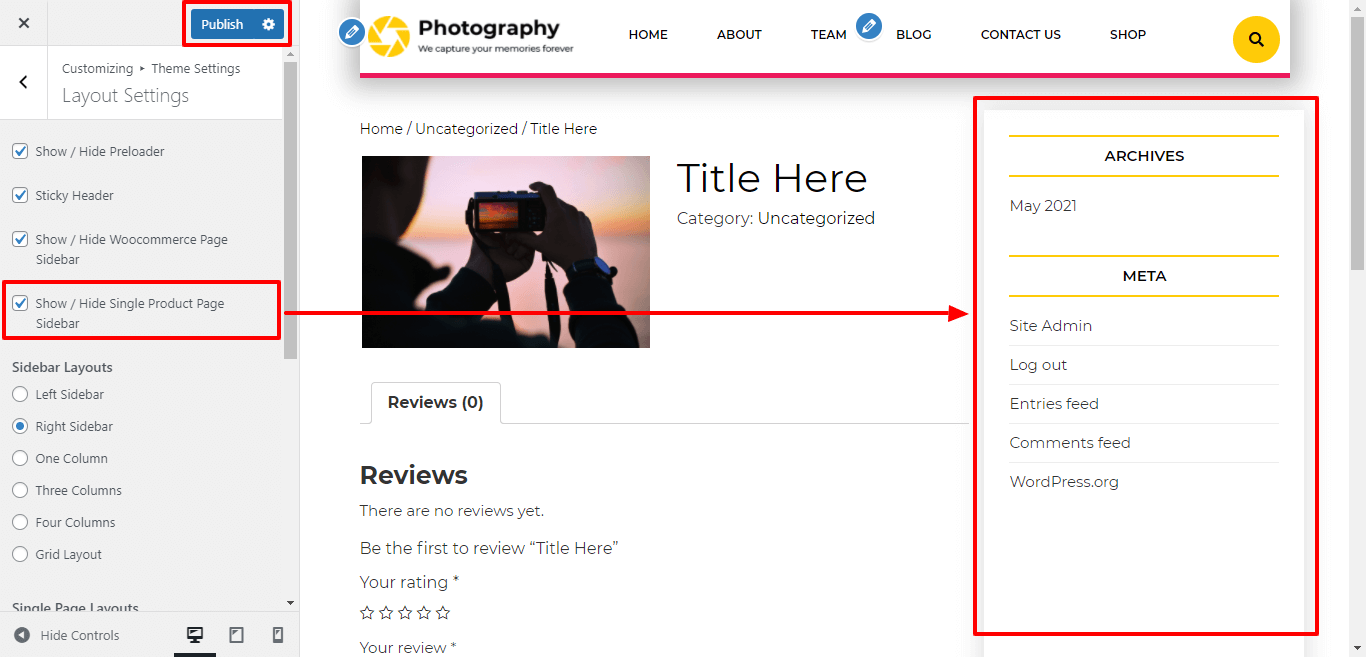Click the edit pencil beside the site logo
The image size is (1366, 657).
coord(351,32)
